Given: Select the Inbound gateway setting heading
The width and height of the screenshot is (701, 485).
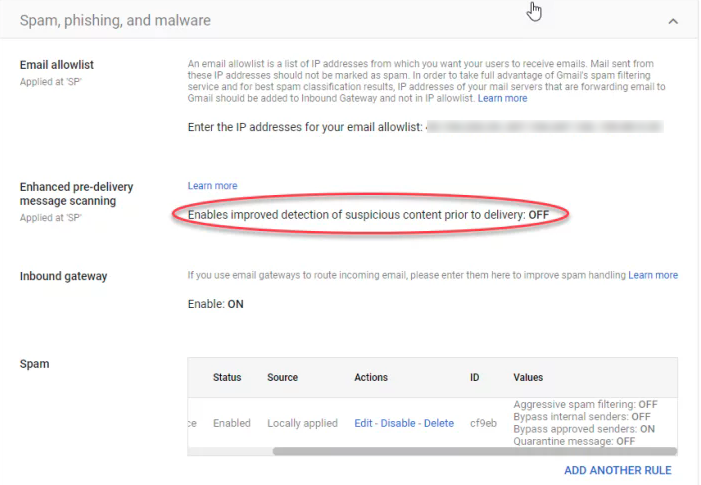Looking at the screenshot, I should pyautogui.click(x=63, y=276).
